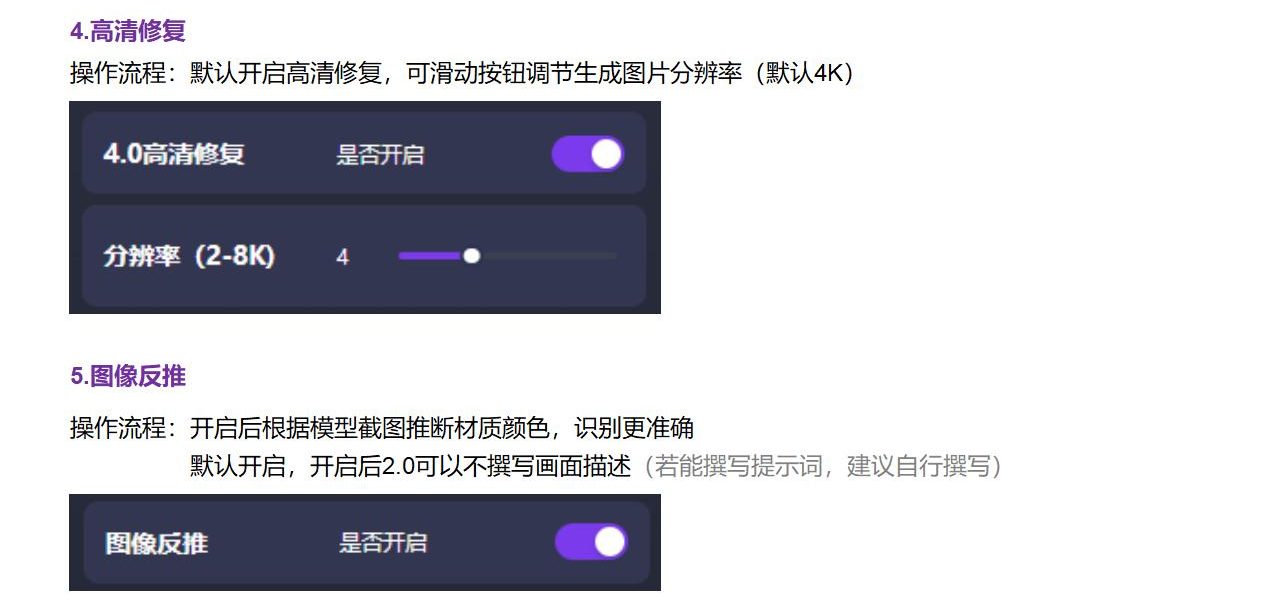Screen dimensions: 1280x612
Task: Select the purple heading 5.图像反推
Action: 128,376
